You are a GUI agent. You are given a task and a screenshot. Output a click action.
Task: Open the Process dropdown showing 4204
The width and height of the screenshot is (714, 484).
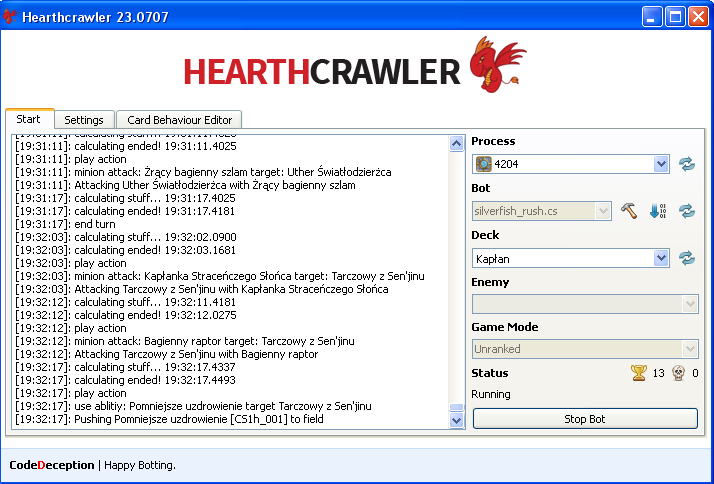[571, 164]
